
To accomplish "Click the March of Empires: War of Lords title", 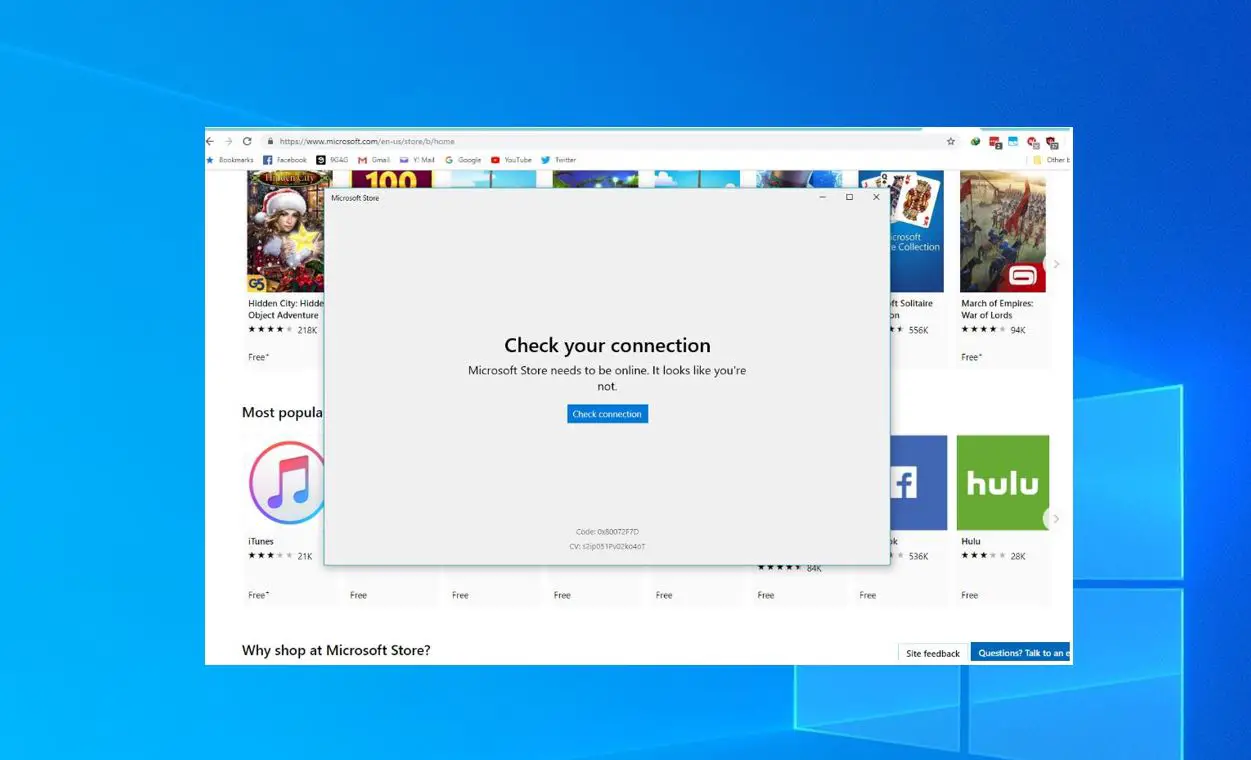I will tap(997, 309).
